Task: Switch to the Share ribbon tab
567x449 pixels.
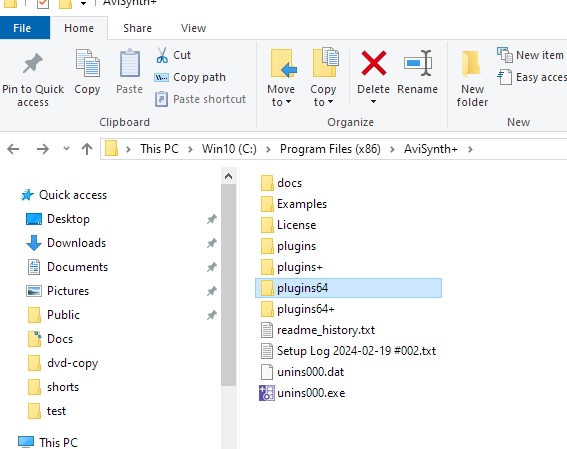Action: 137,28
